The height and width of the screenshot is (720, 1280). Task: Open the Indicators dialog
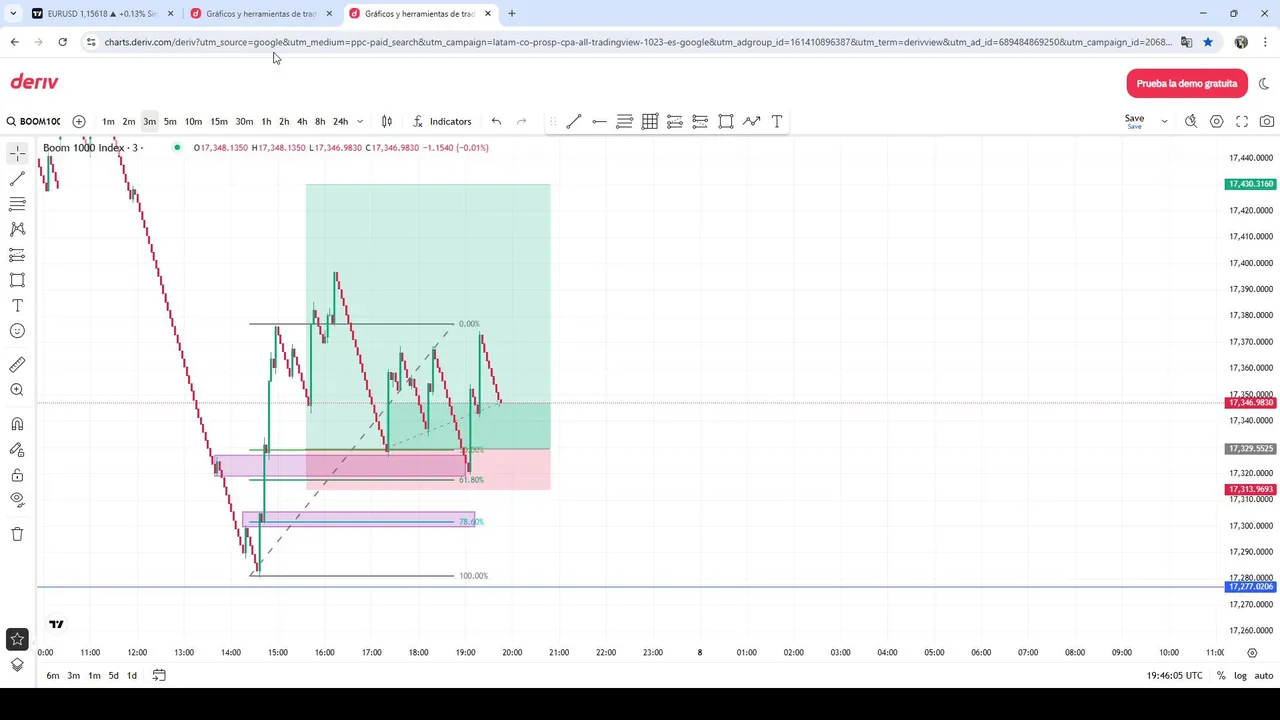[x=441, y=122]
